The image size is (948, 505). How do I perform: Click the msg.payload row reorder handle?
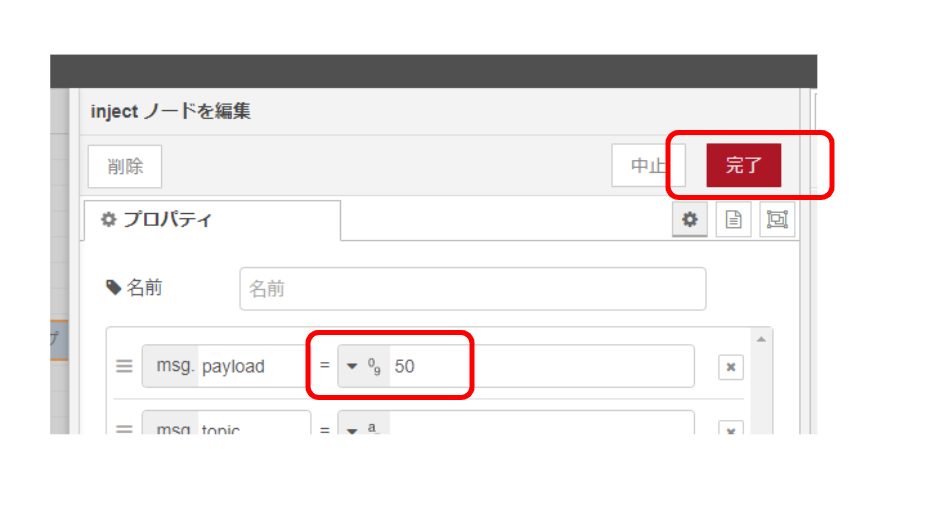pyautogui.click(x=124, y=367)
